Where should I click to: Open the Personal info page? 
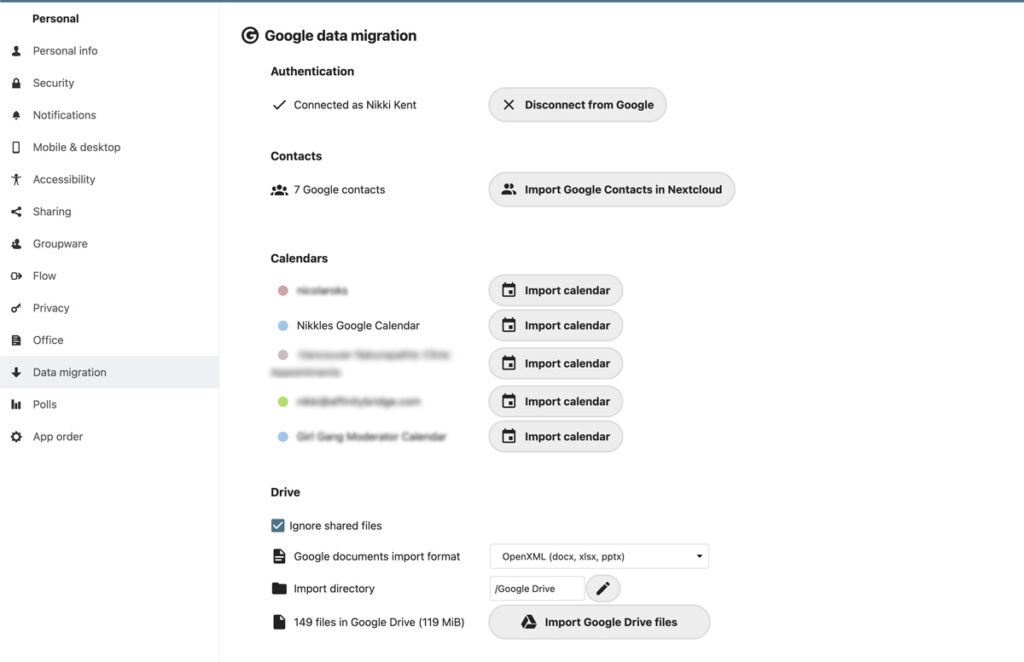(x=66, y=50)
